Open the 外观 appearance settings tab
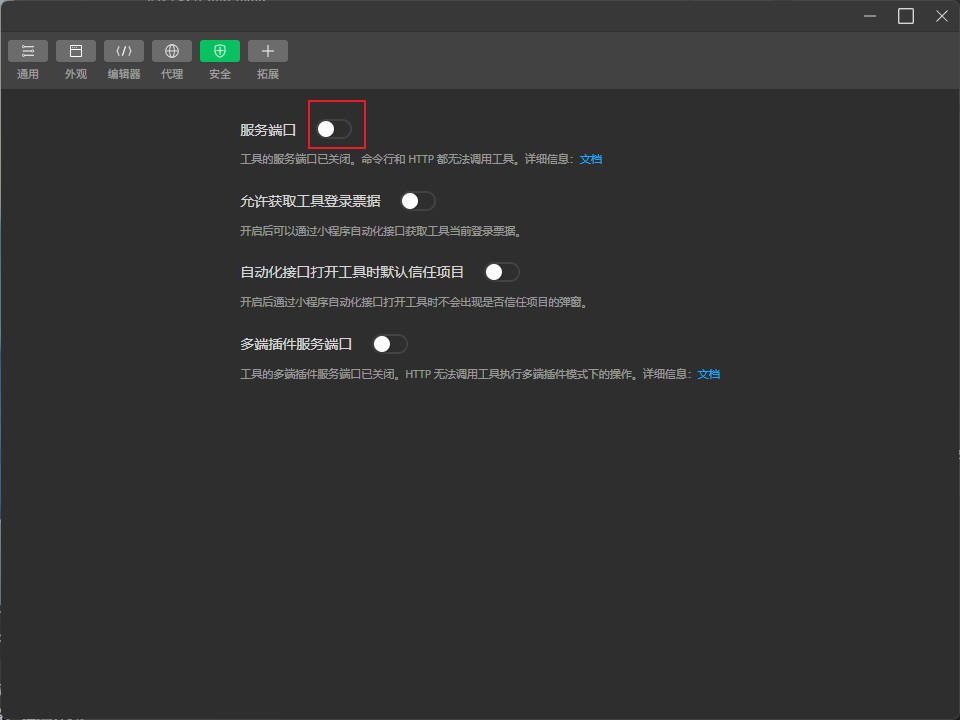 coord(76,60)
